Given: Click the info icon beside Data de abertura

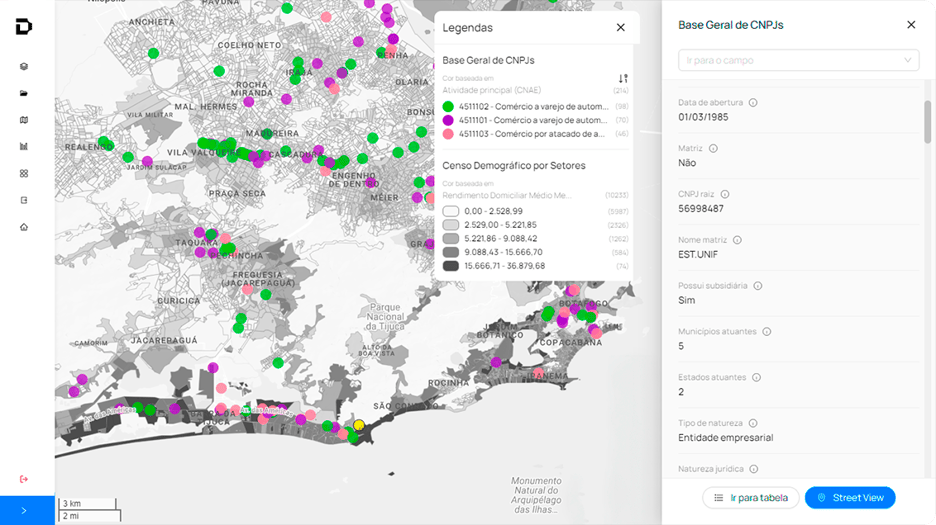Looking at the screenshot, I should click(x=753, y=103).
